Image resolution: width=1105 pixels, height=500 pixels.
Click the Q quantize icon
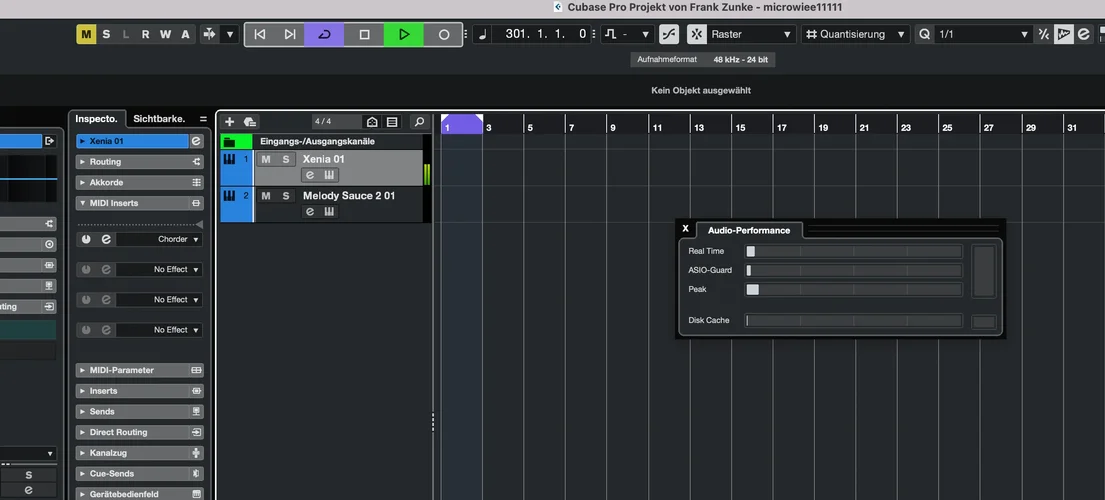(x=924, y=34)
